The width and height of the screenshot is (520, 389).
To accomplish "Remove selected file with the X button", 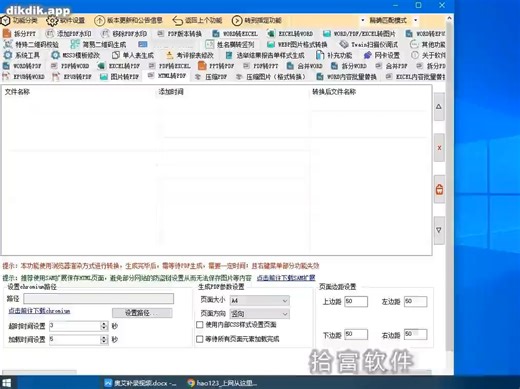I will point(439,148).
